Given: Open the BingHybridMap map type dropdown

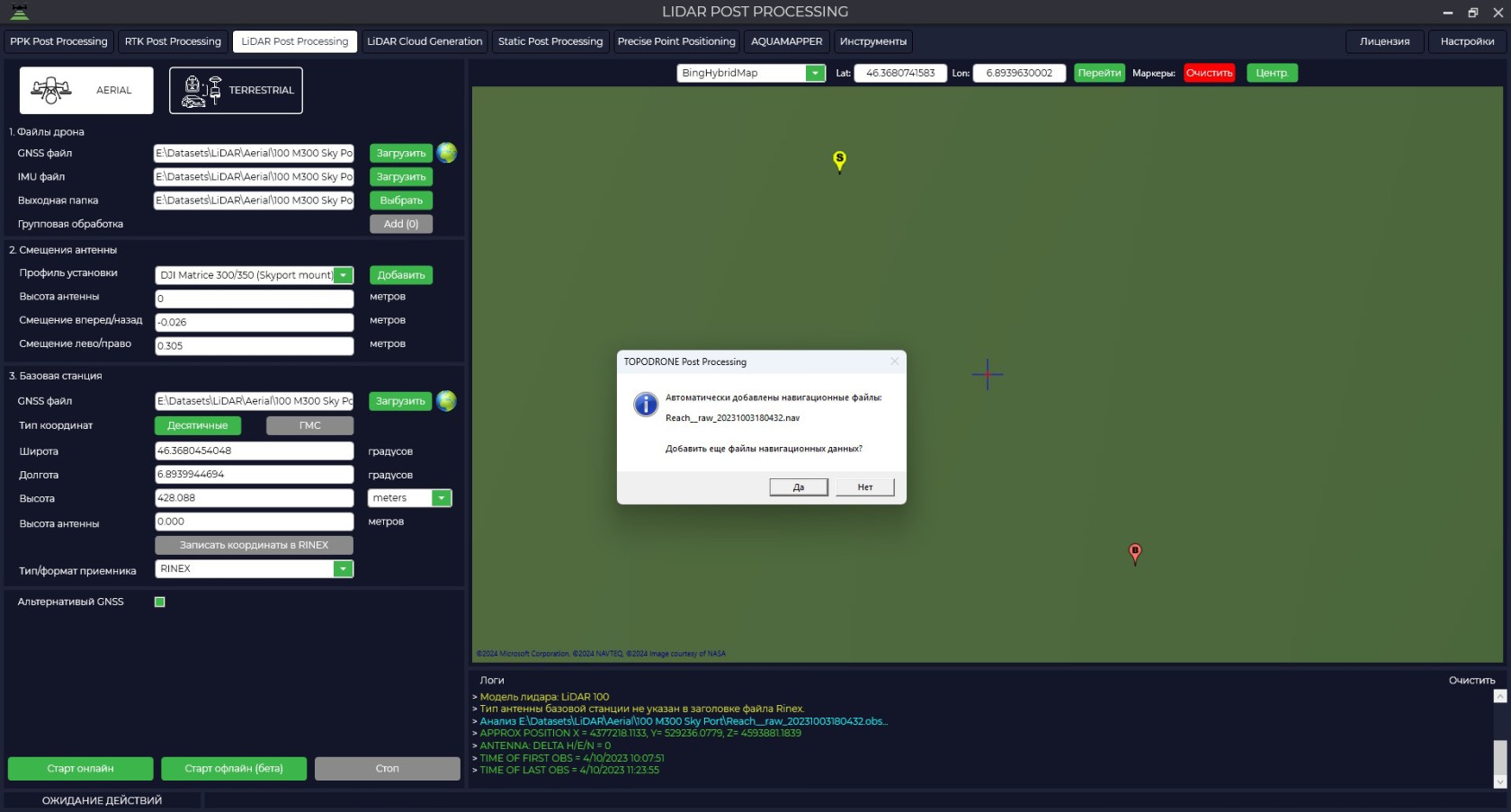Looking at the screenshot, I should 815,73.
